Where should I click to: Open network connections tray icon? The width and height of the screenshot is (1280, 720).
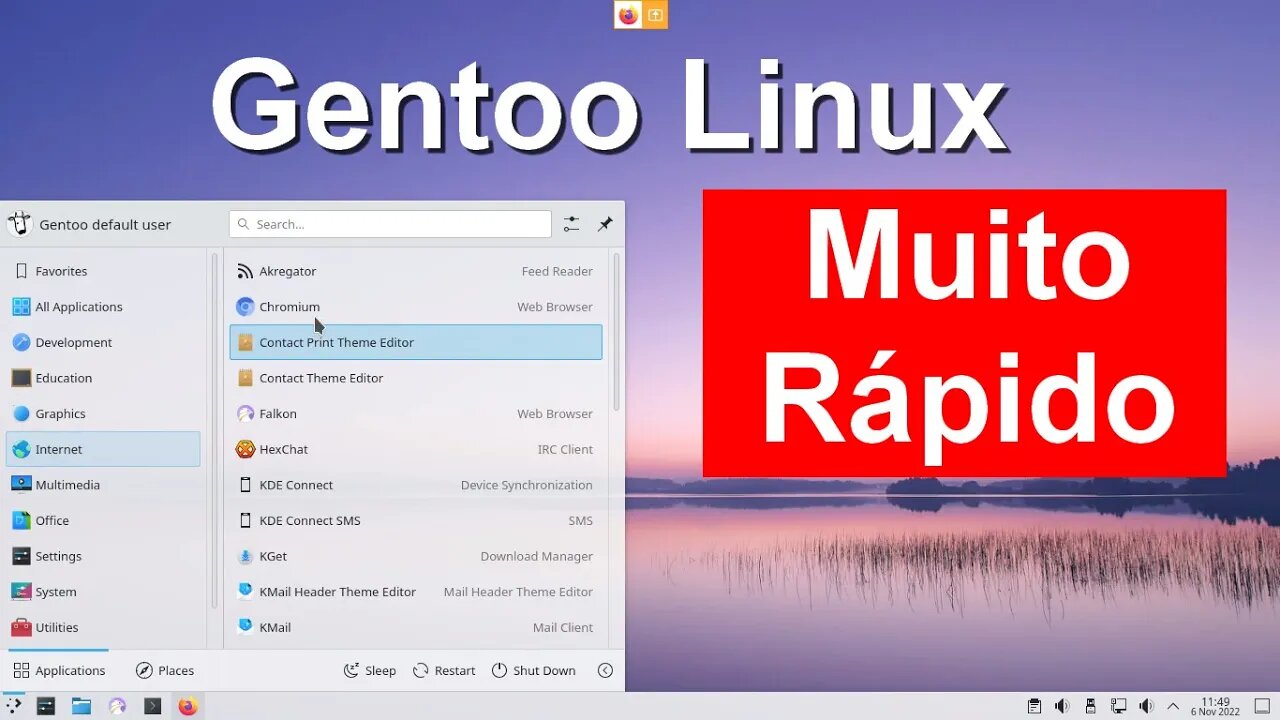coord(1118,706)
